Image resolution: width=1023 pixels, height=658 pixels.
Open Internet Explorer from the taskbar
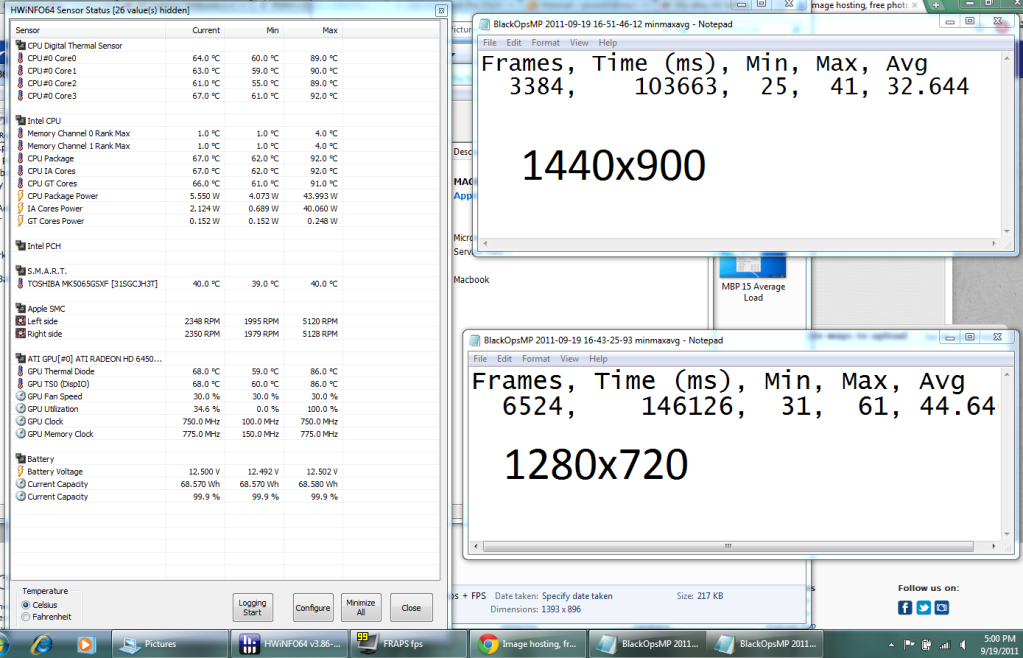[42, 644]
